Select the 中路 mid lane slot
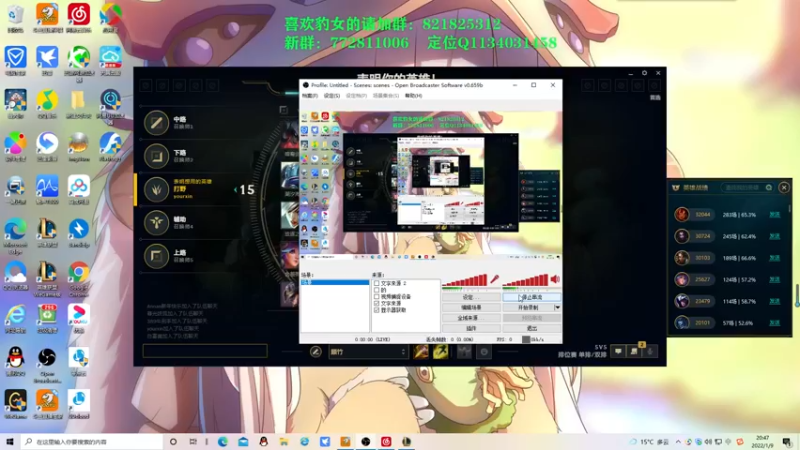Image resolution: width=800 pixels, height=450 pixels. pyautogui.click(x=199, y=122)
